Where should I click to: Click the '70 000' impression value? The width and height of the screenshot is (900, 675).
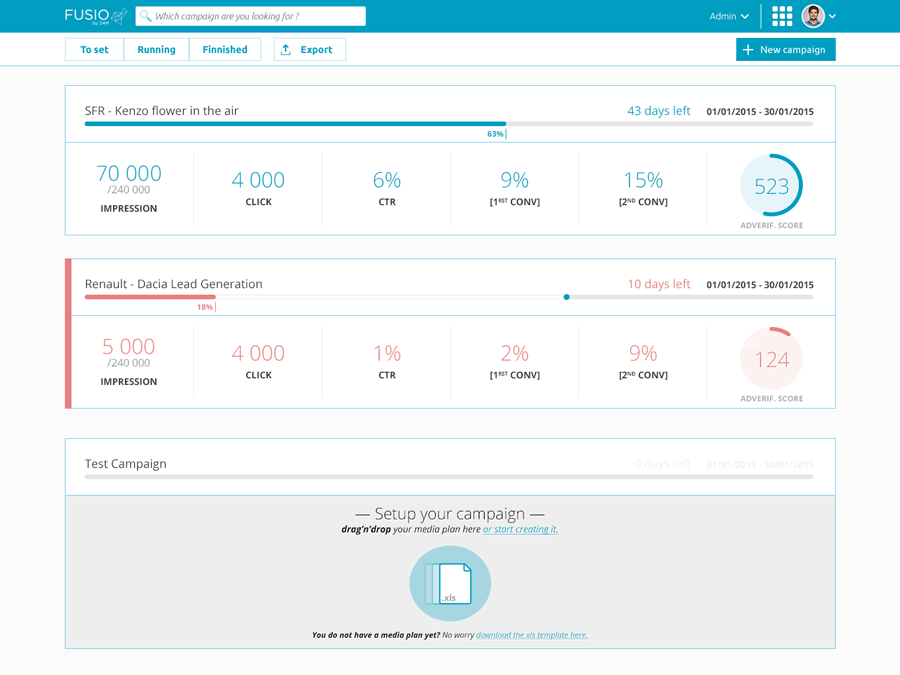(129, 173)
